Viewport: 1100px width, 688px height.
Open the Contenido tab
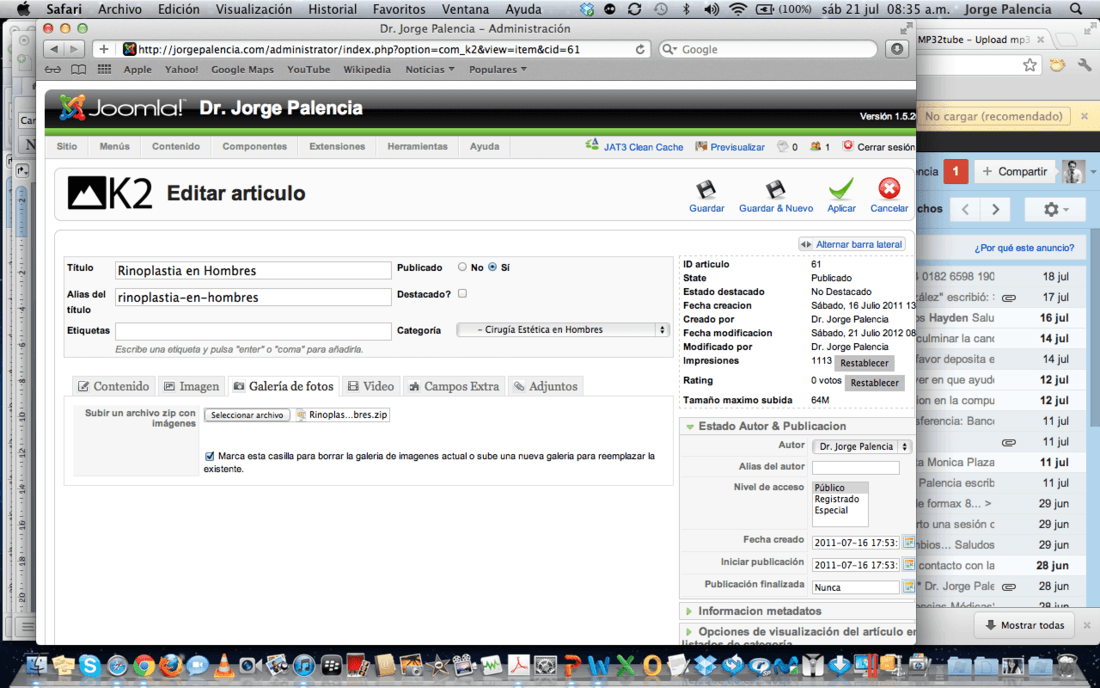click(x=113, y=386)
